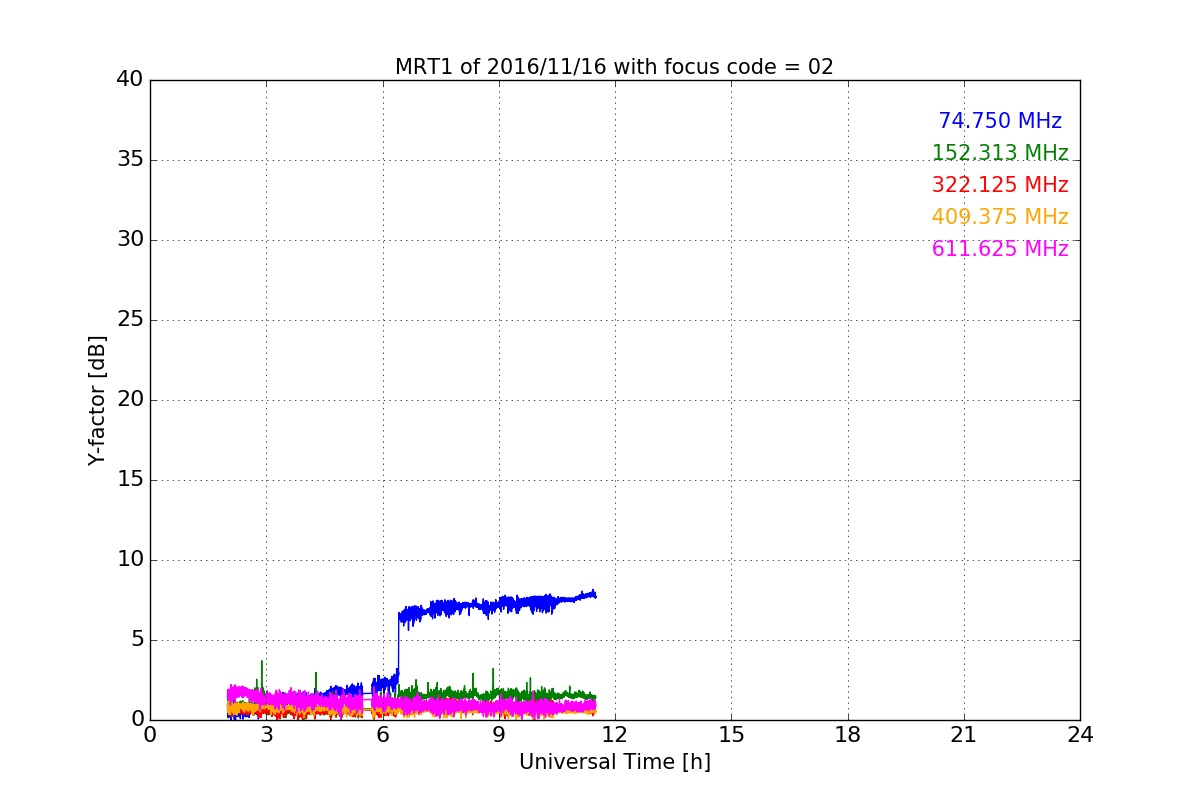Select the 611.625 MHz legend label
Viewport: 1200px width, 800px height.
1000,249
